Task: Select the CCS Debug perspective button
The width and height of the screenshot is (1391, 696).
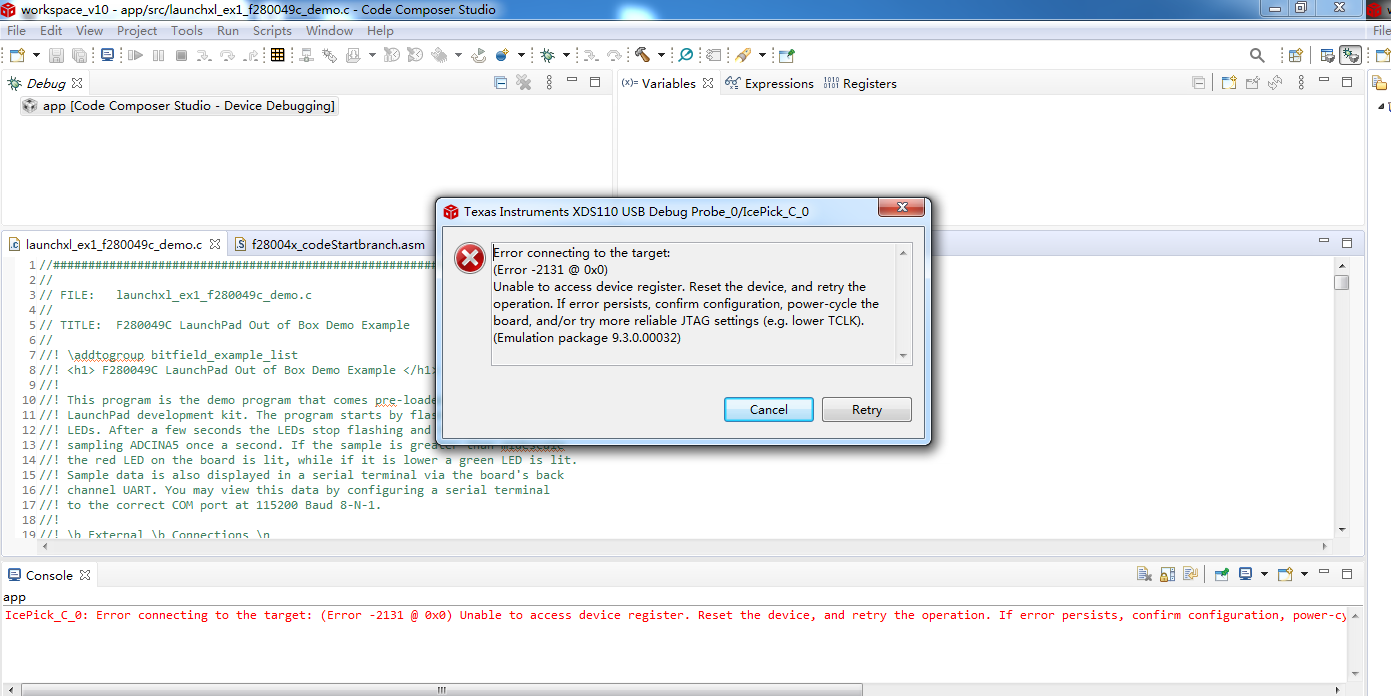Action: click(1351, 55)
